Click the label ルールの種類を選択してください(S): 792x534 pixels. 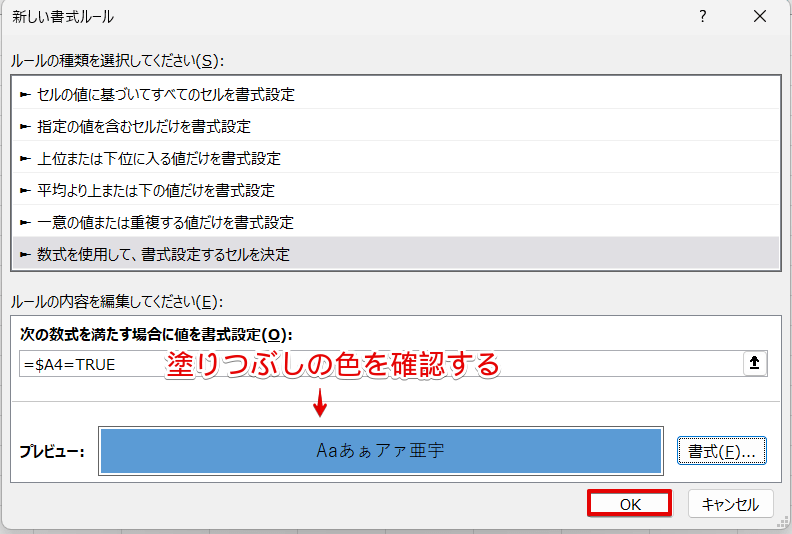(x=117, y=61)
